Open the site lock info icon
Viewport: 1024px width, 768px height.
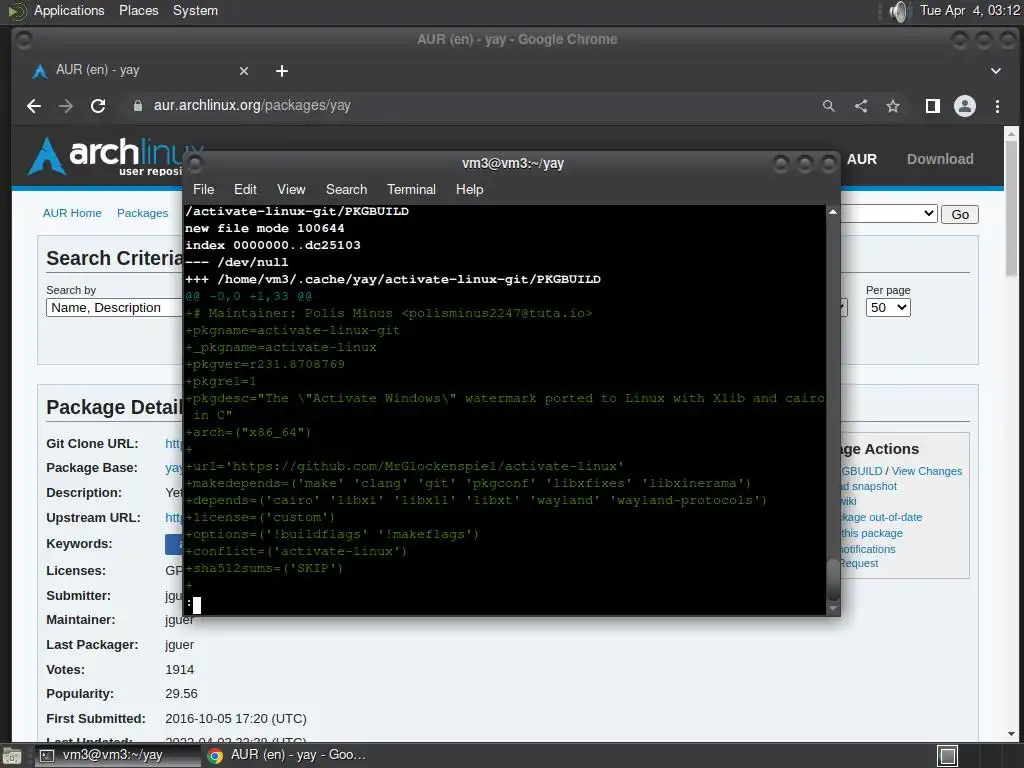tap(138, 106)
